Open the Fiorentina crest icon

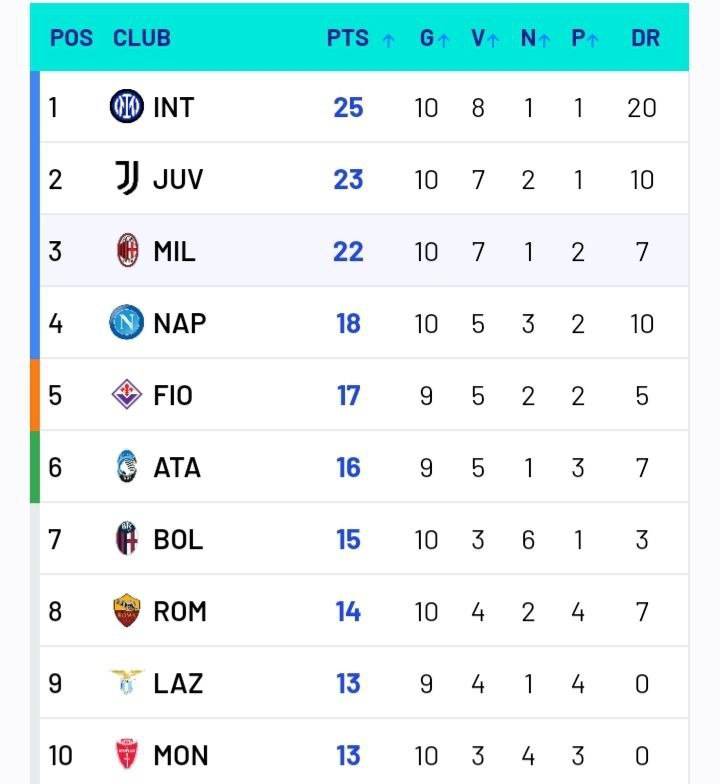click(127, 395)
